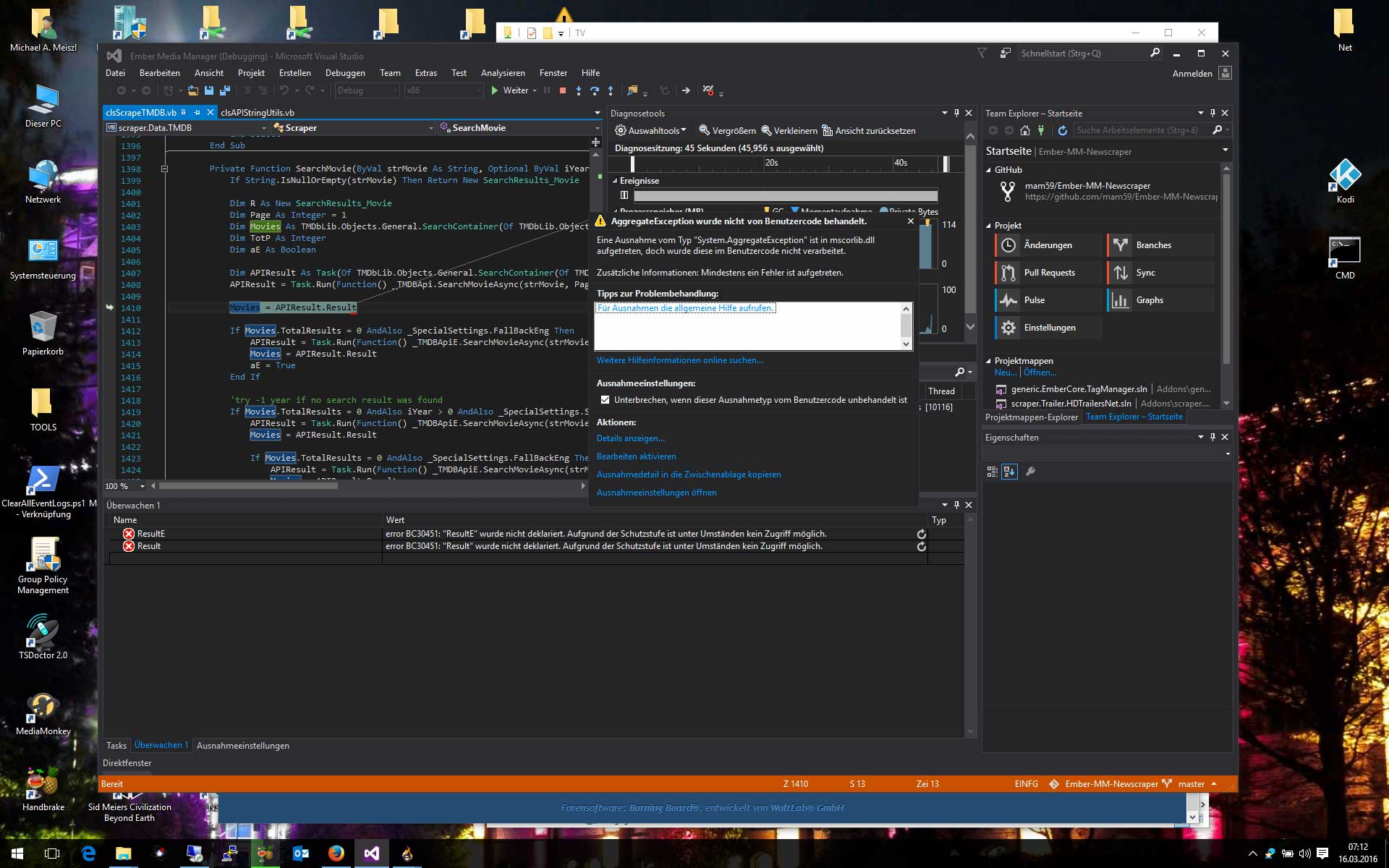Click the 'Details anzeigen...' link
The height and width of the screenshot is (868, 1389).
pyautogui.click(x=630, y=438)
